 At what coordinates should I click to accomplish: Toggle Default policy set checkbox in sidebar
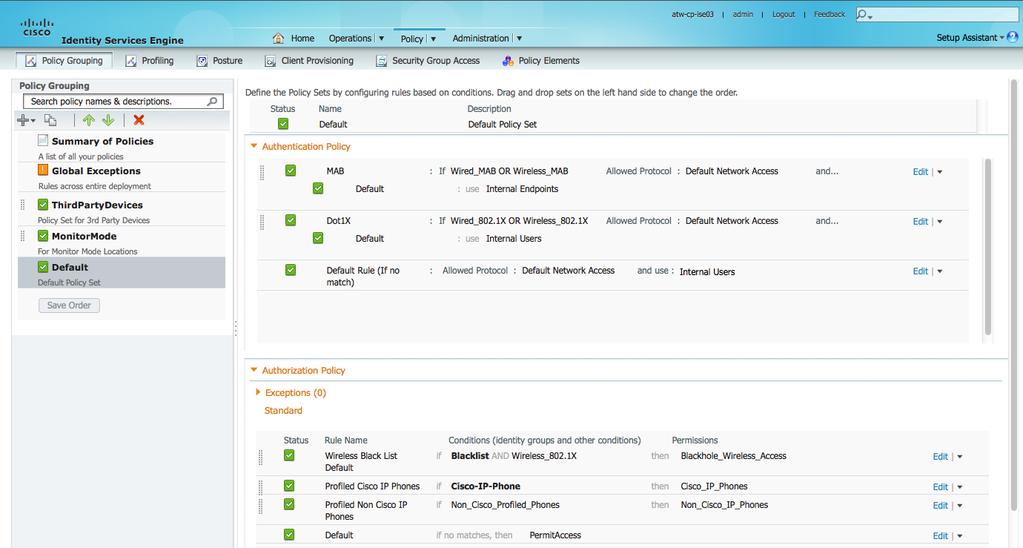click(x=43, y=267)
